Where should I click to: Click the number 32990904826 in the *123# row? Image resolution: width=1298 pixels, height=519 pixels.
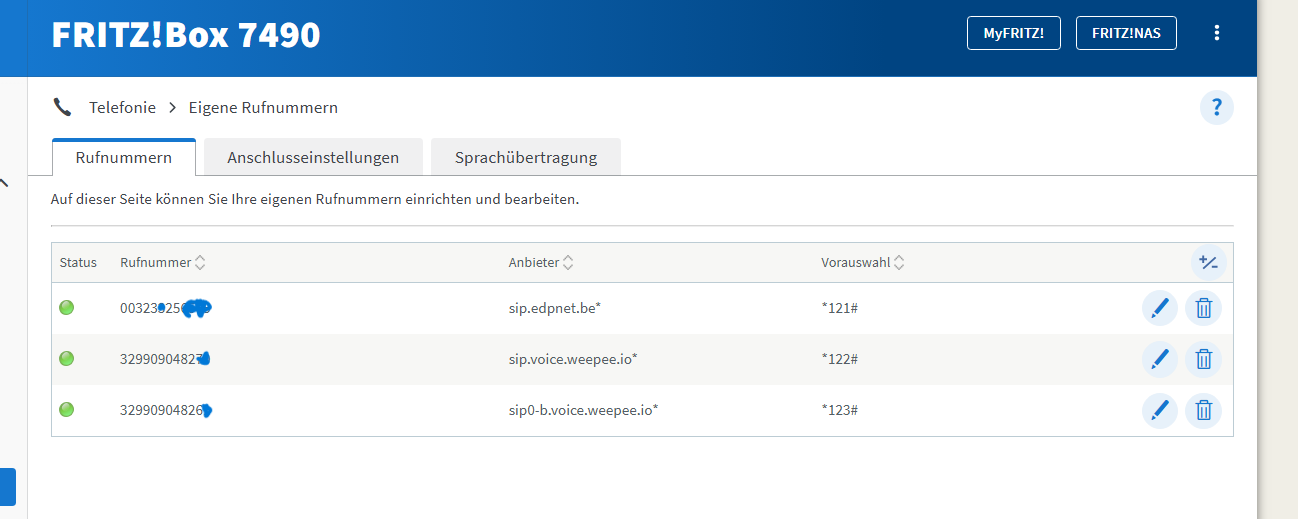(x=167, y=410)
